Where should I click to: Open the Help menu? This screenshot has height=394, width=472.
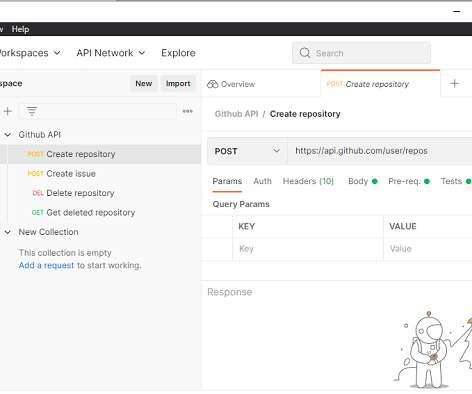(20, 29)
